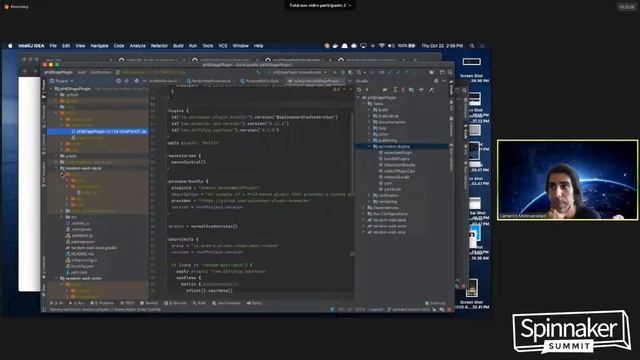Expand the Dependencies node in Gradle
The image size is (640, 360).
(364, 208)
